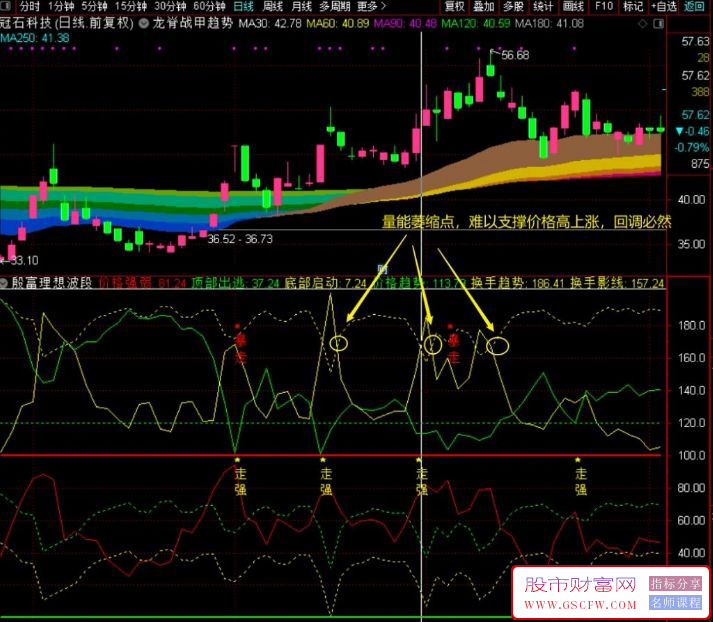
Task: Click the MA30: 42.78 value
Action: tap(270, 23)
